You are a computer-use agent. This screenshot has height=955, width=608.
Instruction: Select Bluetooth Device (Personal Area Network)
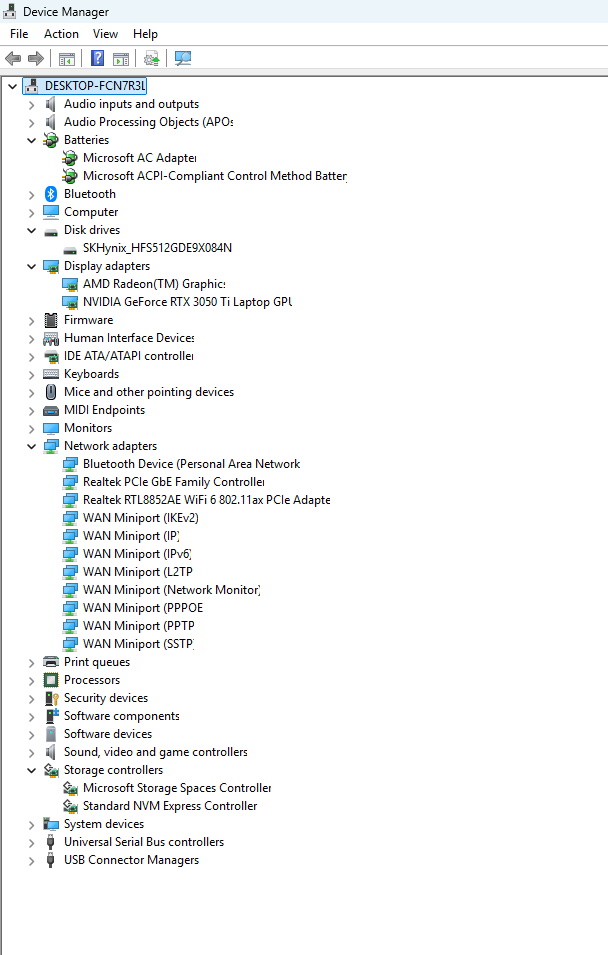pos(192,464)
